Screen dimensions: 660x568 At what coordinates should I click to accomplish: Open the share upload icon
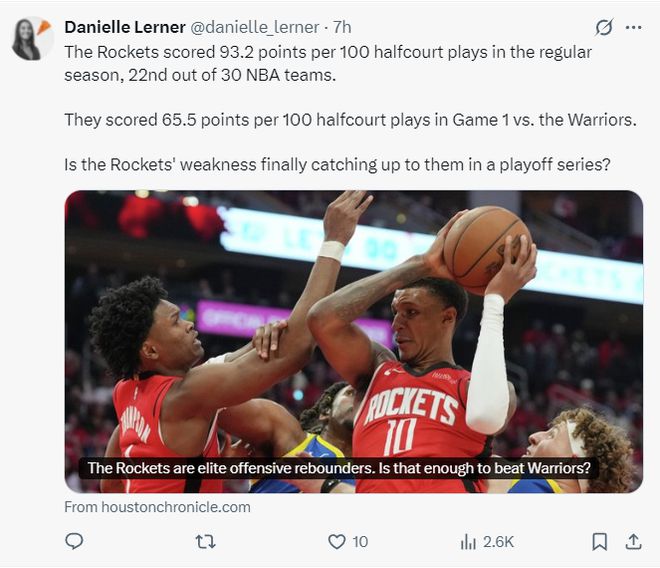coord(633,541)
